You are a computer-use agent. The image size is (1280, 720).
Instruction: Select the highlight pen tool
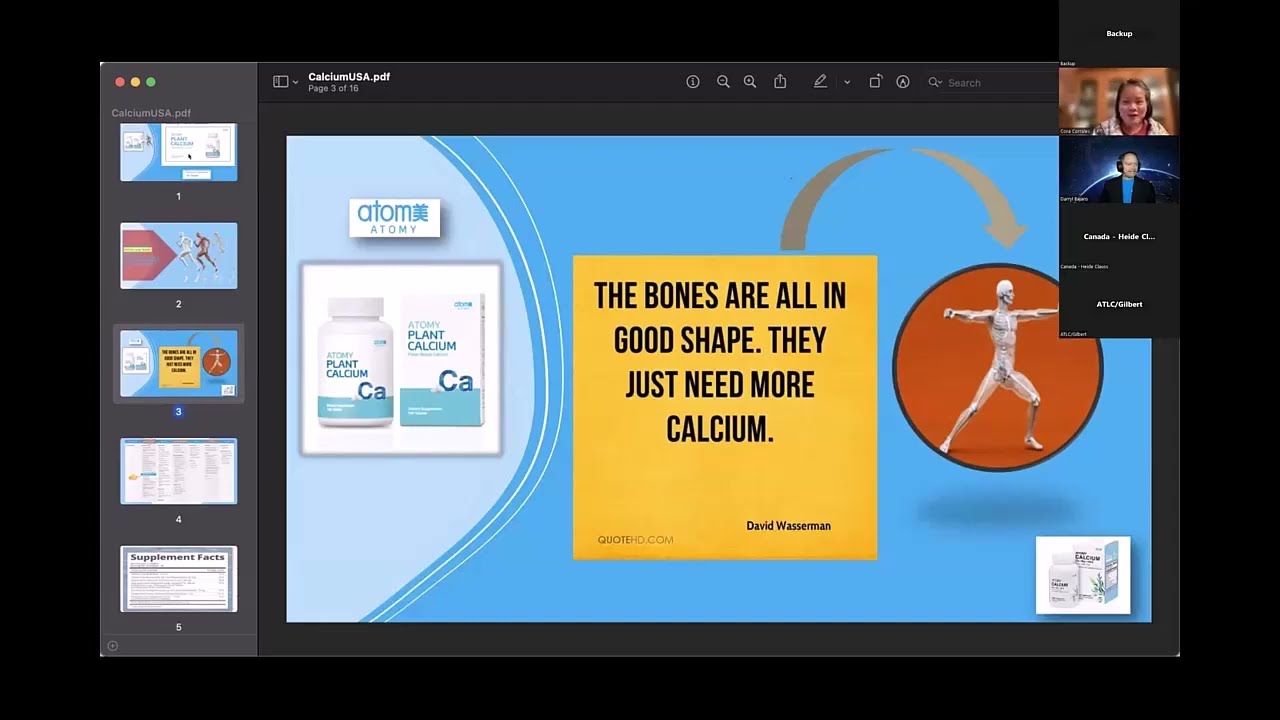tap(820, 82)
